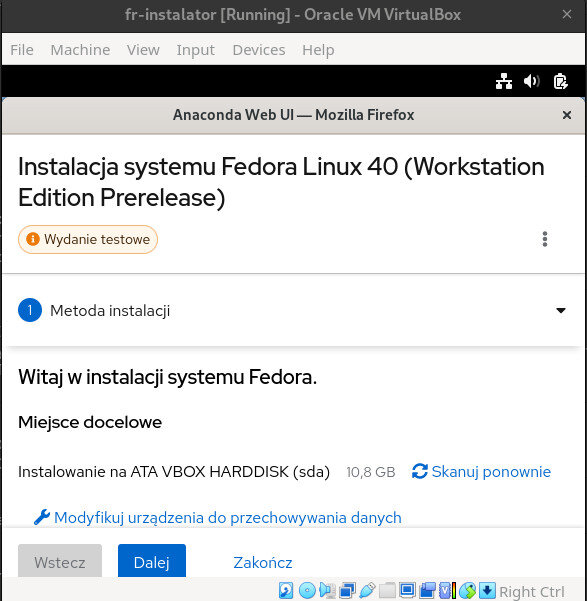Screen dimensions: 587x601
Task: Open the Machine menu
Action: (80, 50)
